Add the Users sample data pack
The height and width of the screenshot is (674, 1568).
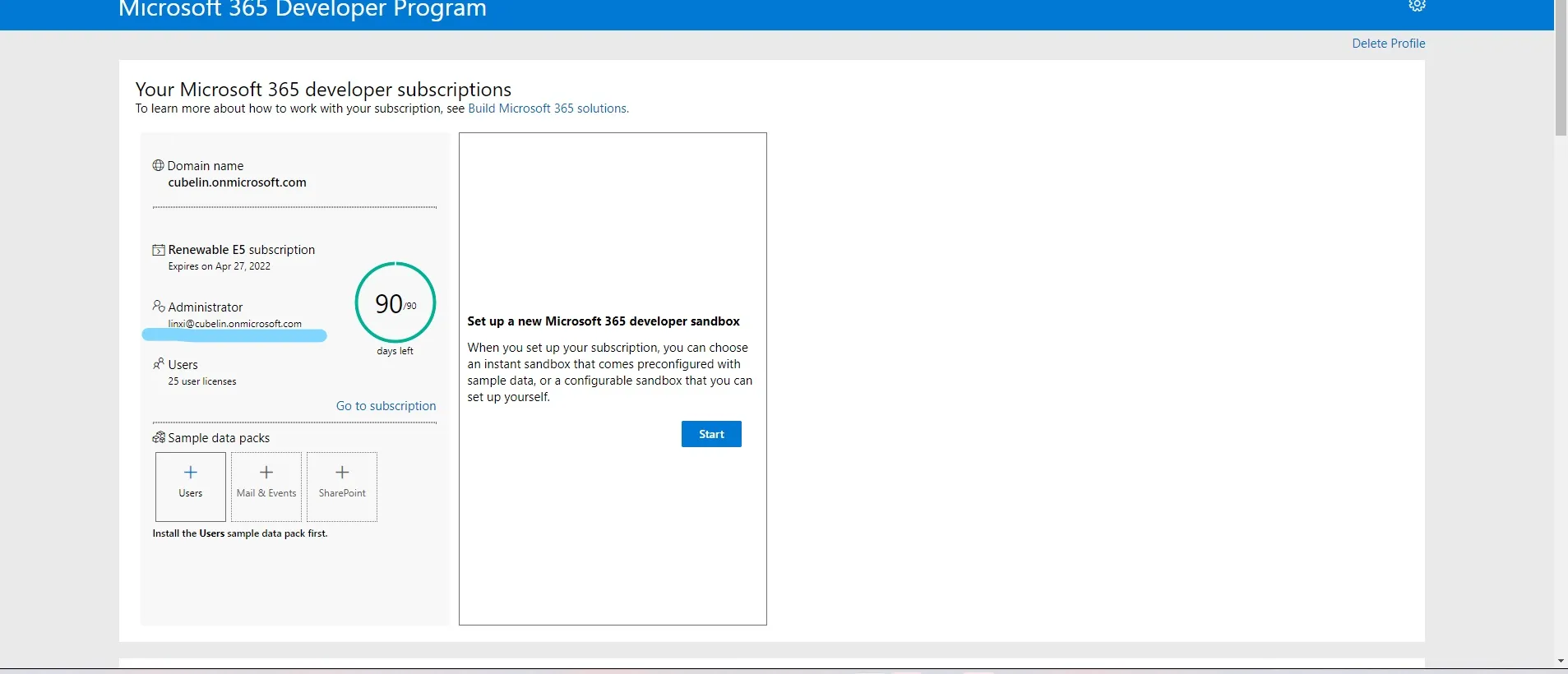point(191,486)
